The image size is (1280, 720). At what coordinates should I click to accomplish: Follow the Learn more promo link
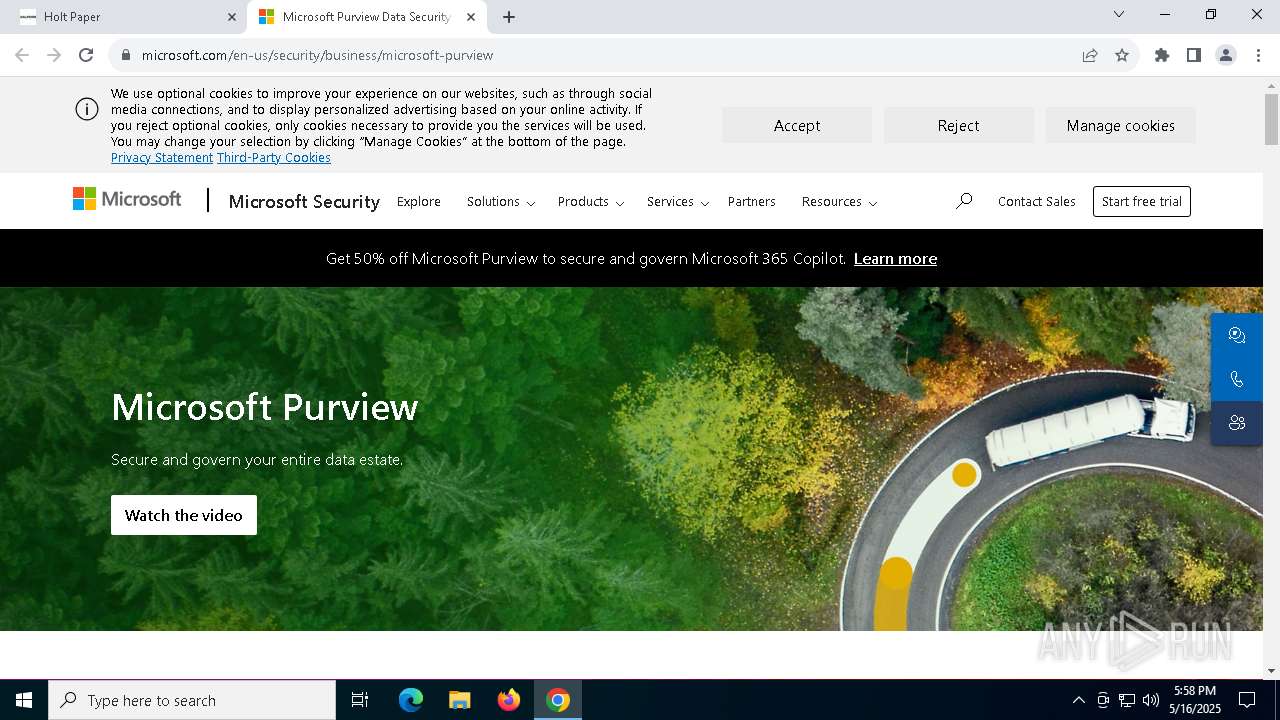click(895, 258)
